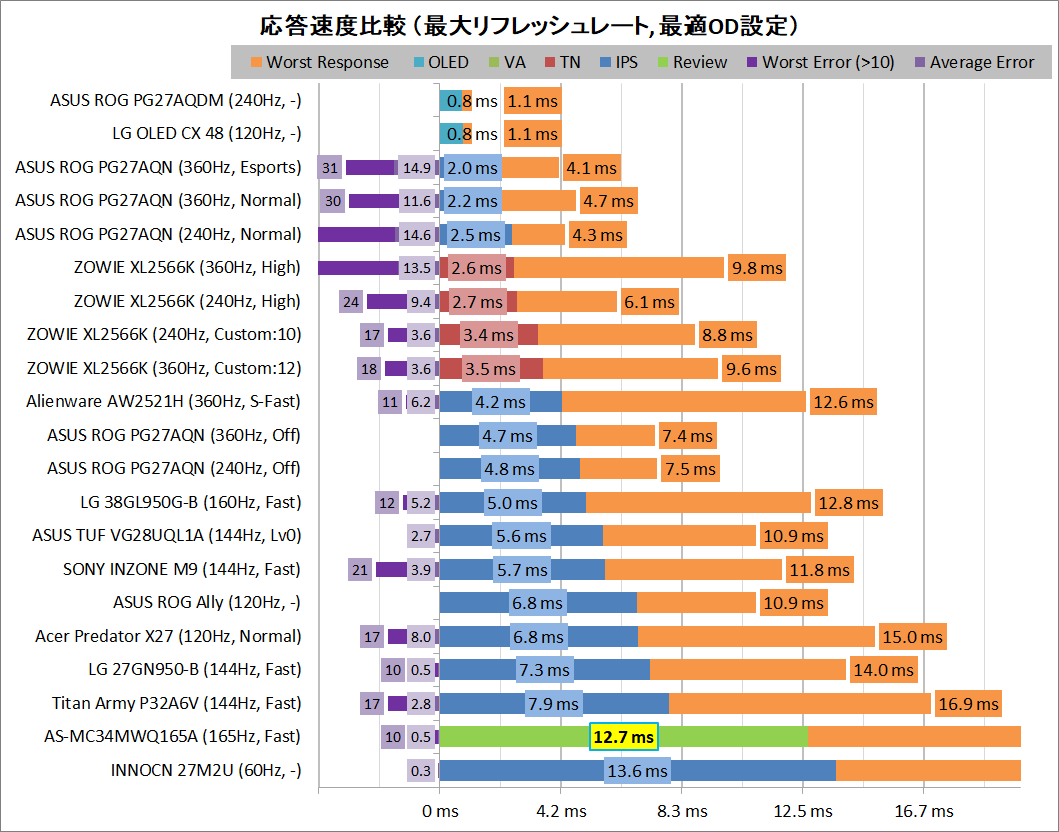The image size is (1059, 832).
Task: Click the yellow highlighted 12.7 ms value
Action: [623, 737]
